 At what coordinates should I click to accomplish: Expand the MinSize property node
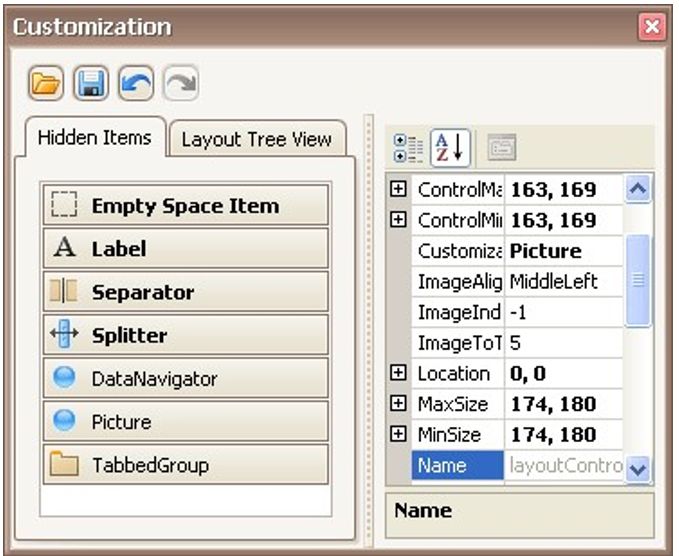tap(399, 434)
